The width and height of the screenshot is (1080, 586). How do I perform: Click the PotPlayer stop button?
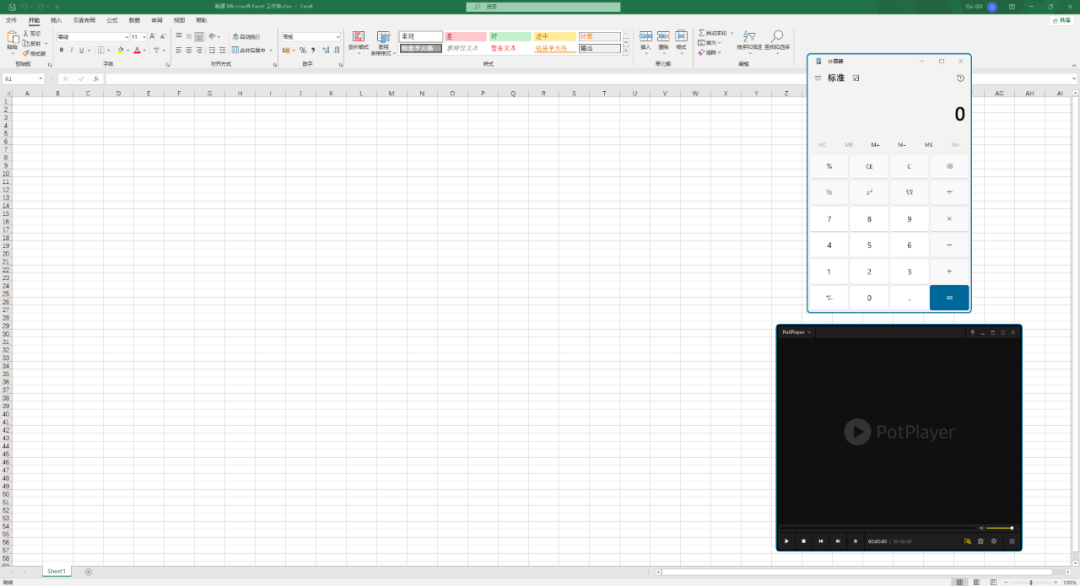[x=803, y=541]
